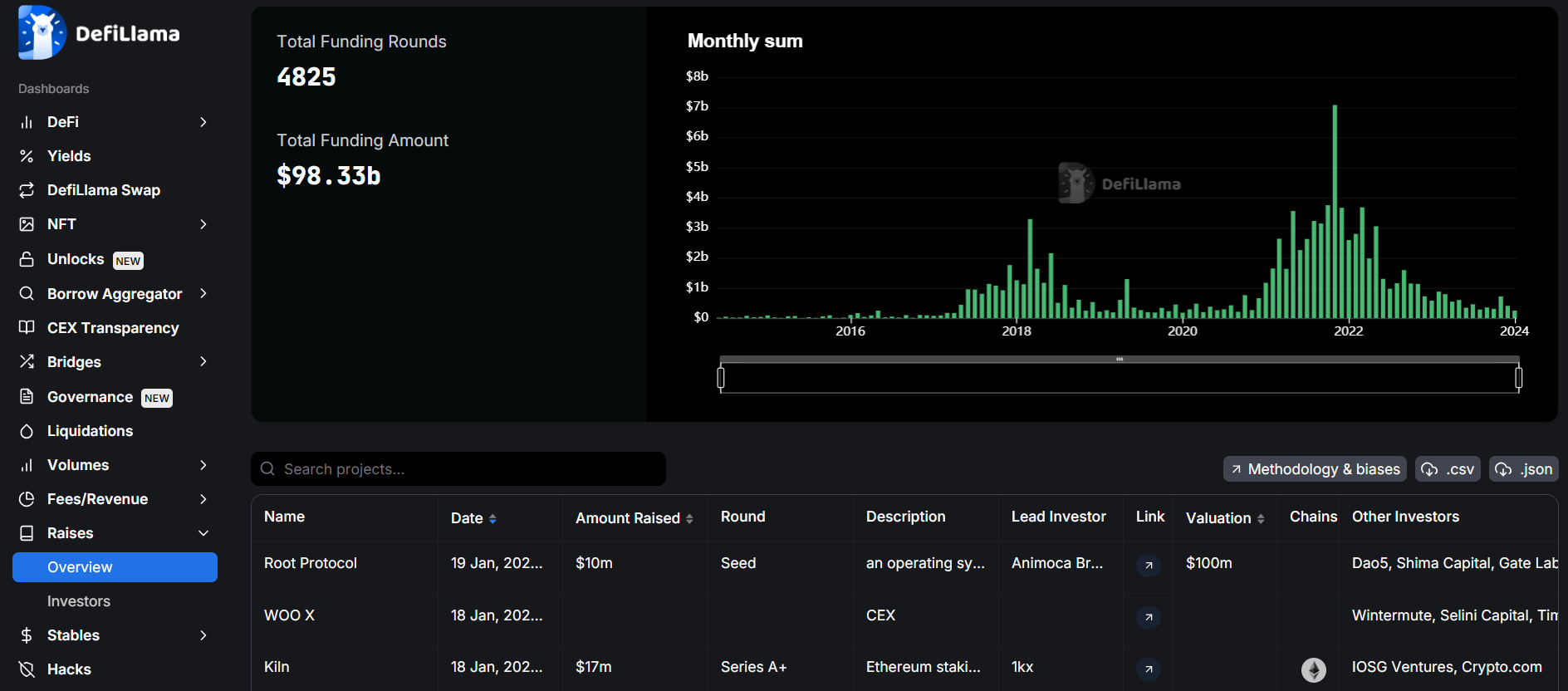Sort by Valuation column arrows
This screenshot has height=691, width=1568.
tap(1261, 519)
